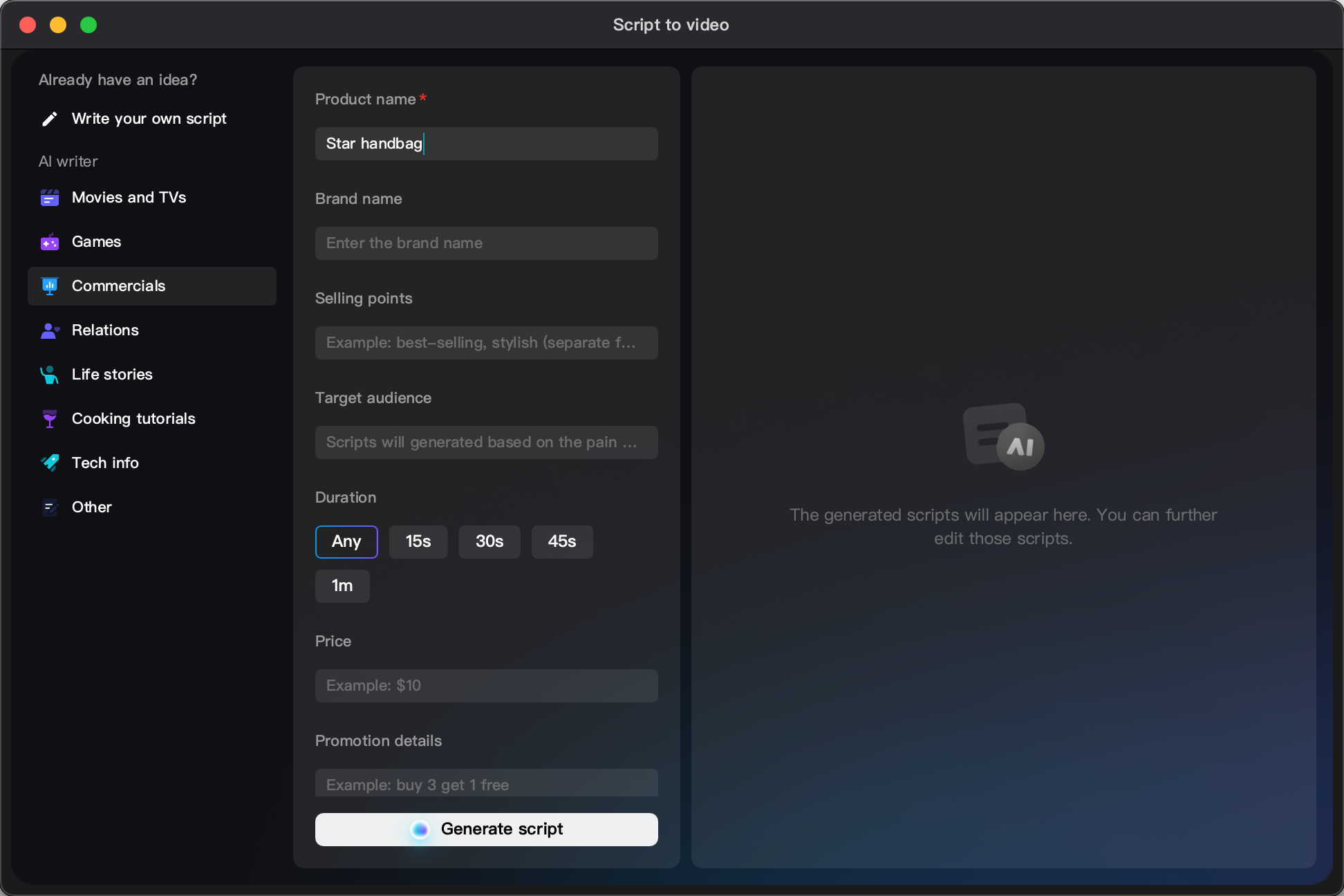This screenshot has width=1344, height=896.
Task: Click the Product name input field
Action: [x=487, y=143]
